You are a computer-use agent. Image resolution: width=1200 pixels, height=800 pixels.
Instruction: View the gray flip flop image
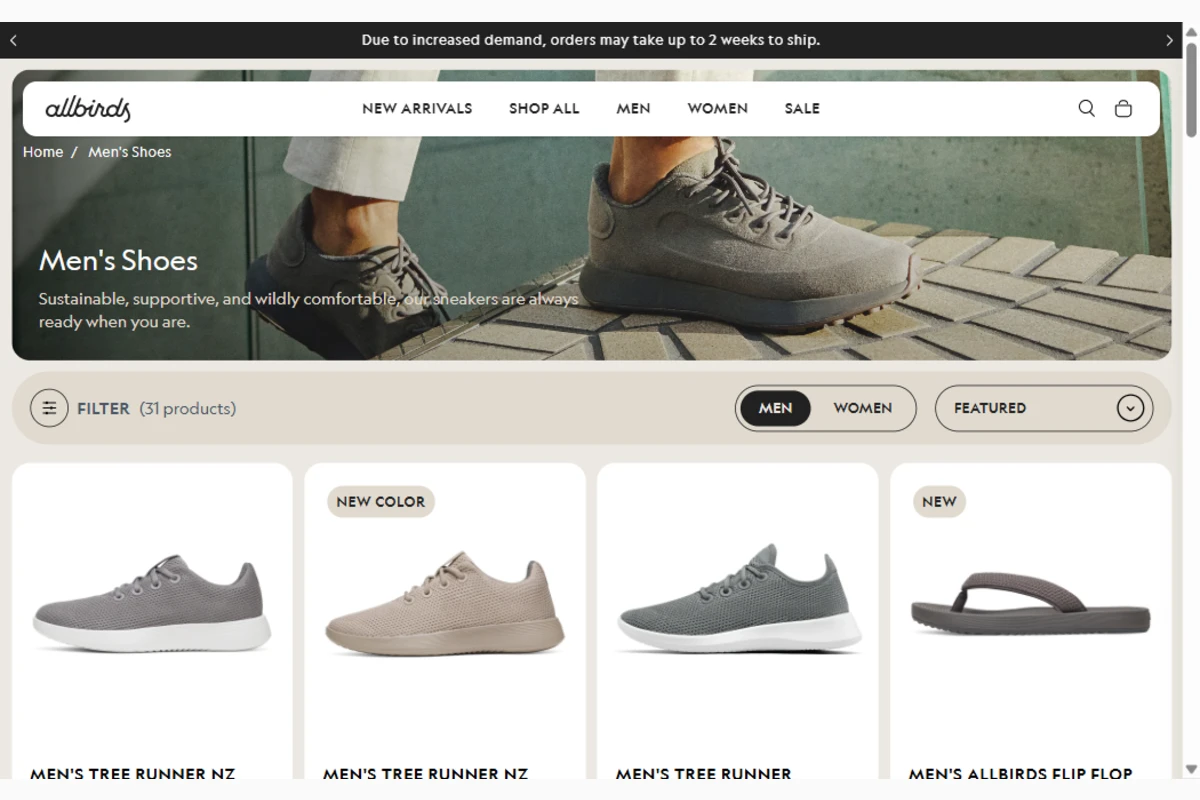click(x=1030, y=603)
